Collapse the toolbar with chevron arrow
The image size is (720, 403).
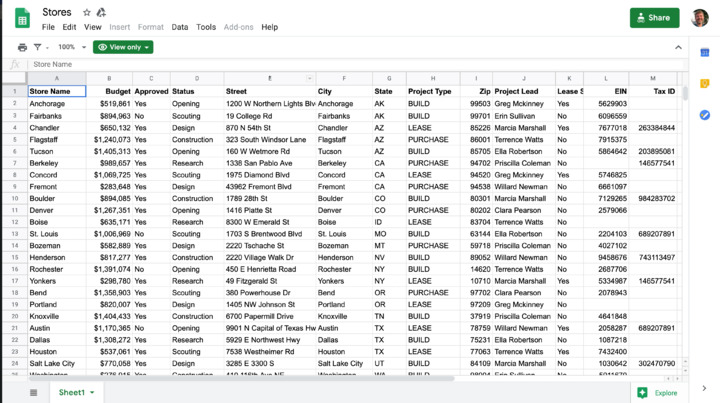(678, 47)
